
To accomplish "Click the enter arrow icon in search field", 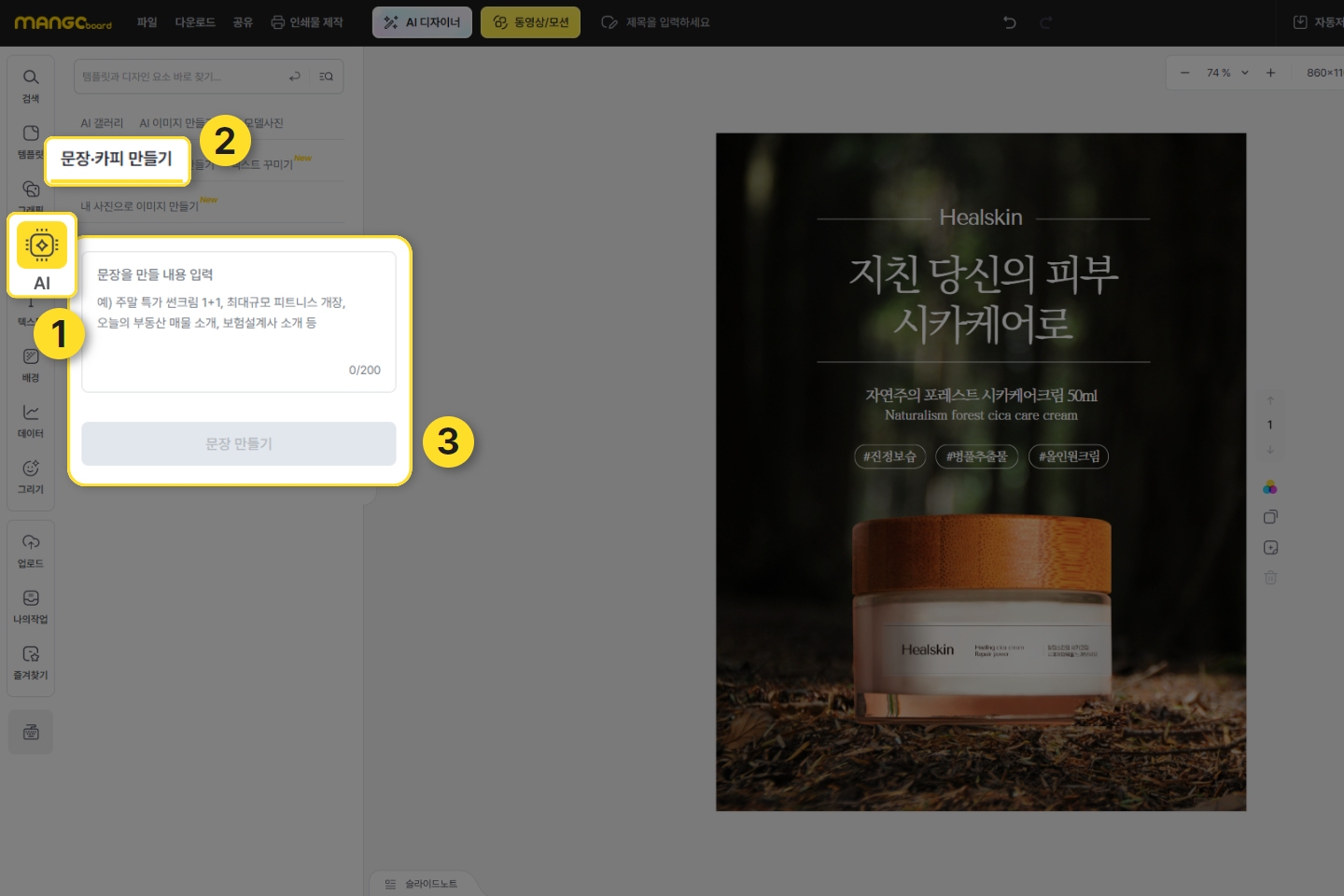I will (x=295, y=77).
